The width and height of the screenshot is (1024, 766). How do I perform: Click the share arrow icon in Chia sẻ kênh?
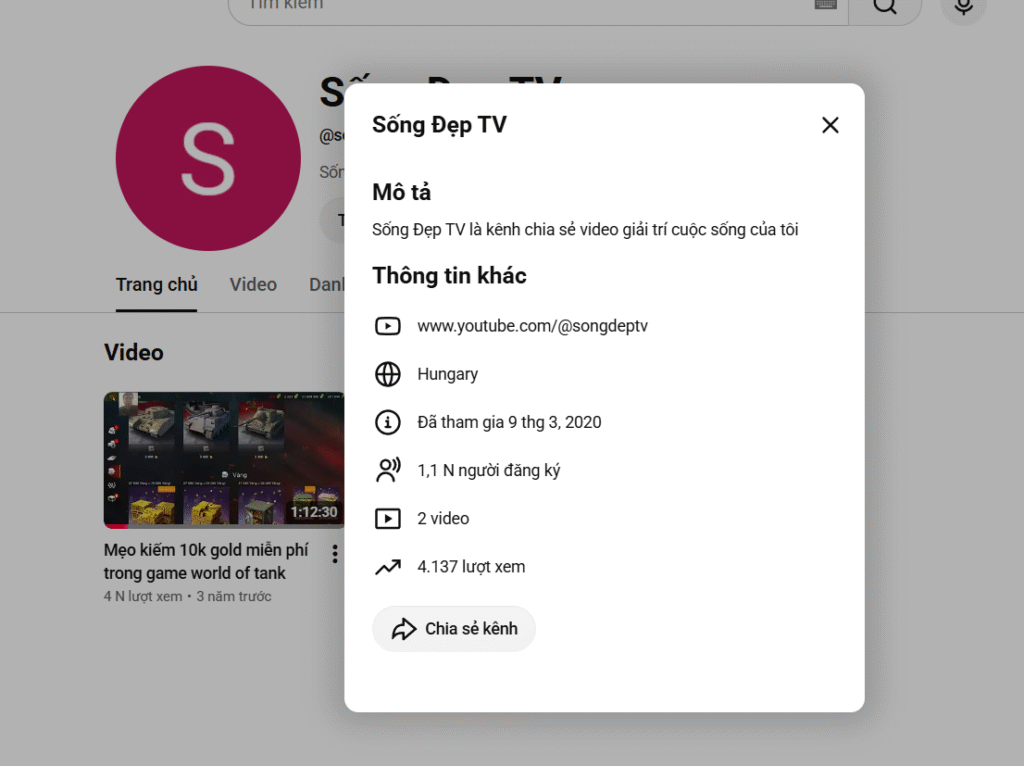click(404, 628)
